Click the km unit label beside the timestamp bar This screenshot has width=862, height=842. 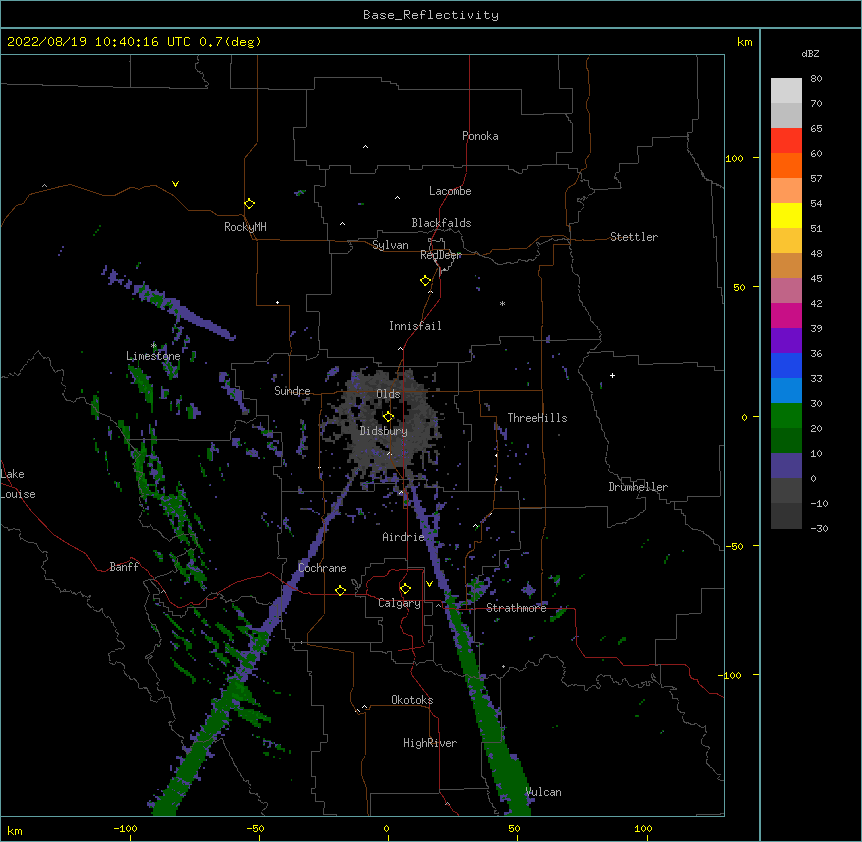click(744, 42)
